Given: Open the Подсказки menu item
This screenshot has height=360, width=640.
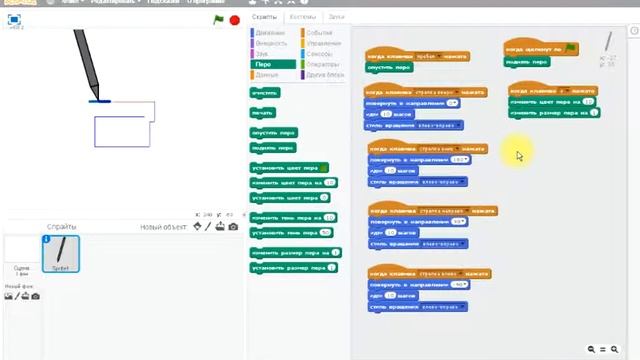Looking at the screenshot, I should 163,2.
